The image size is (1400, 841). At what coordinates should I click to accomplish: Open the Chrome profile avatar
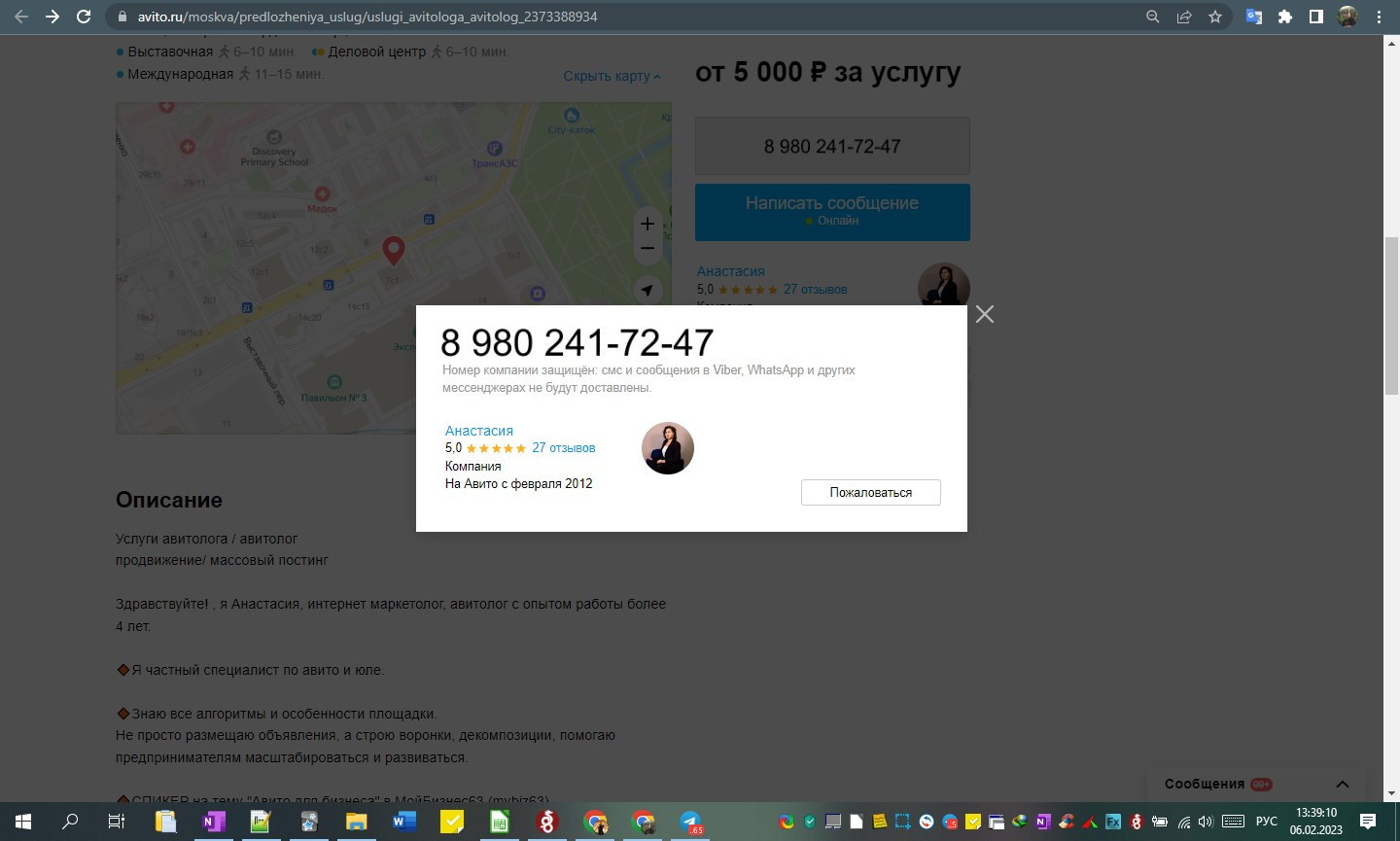(x=1347, y=17)
